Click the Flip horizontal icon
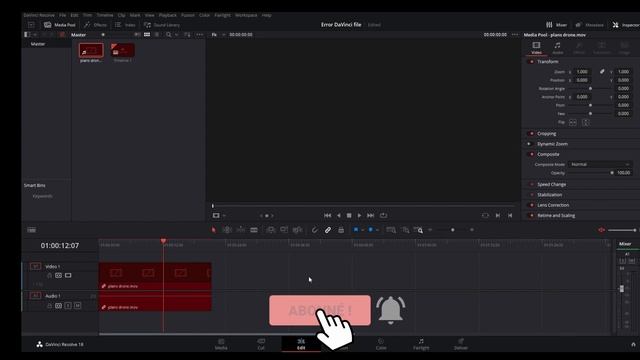The image size is (640, 360). point(573,122)
